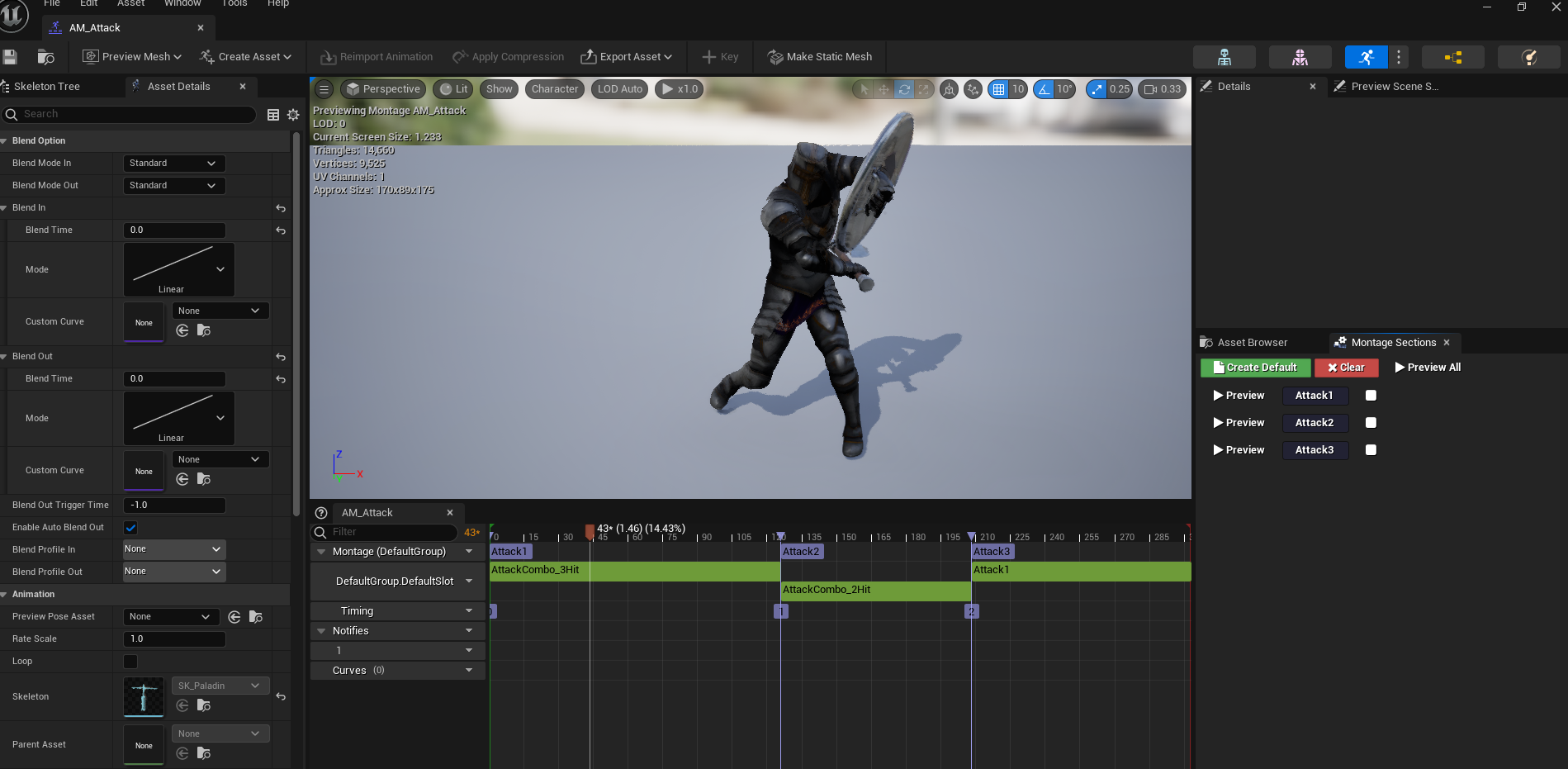
Task: Open Animation mode extra options dots
Action: (1399, 57)
